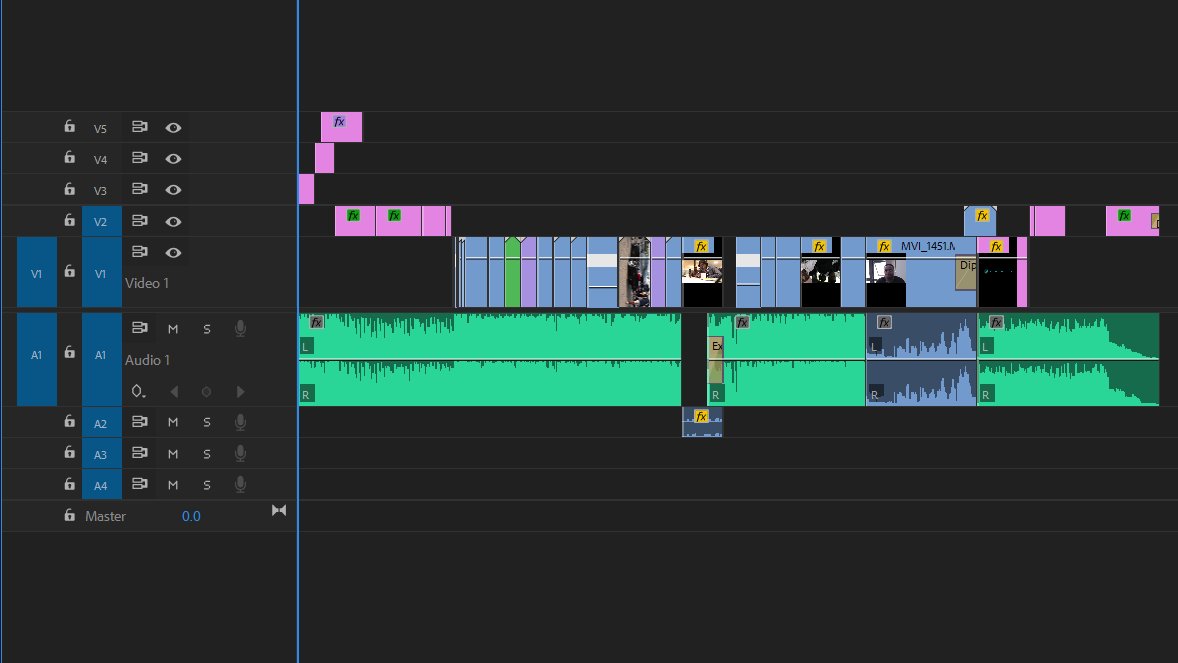Screen dimensions: 1178x663
Task: Toggle sync lock on track A3
Action: (x=140, y=453)
